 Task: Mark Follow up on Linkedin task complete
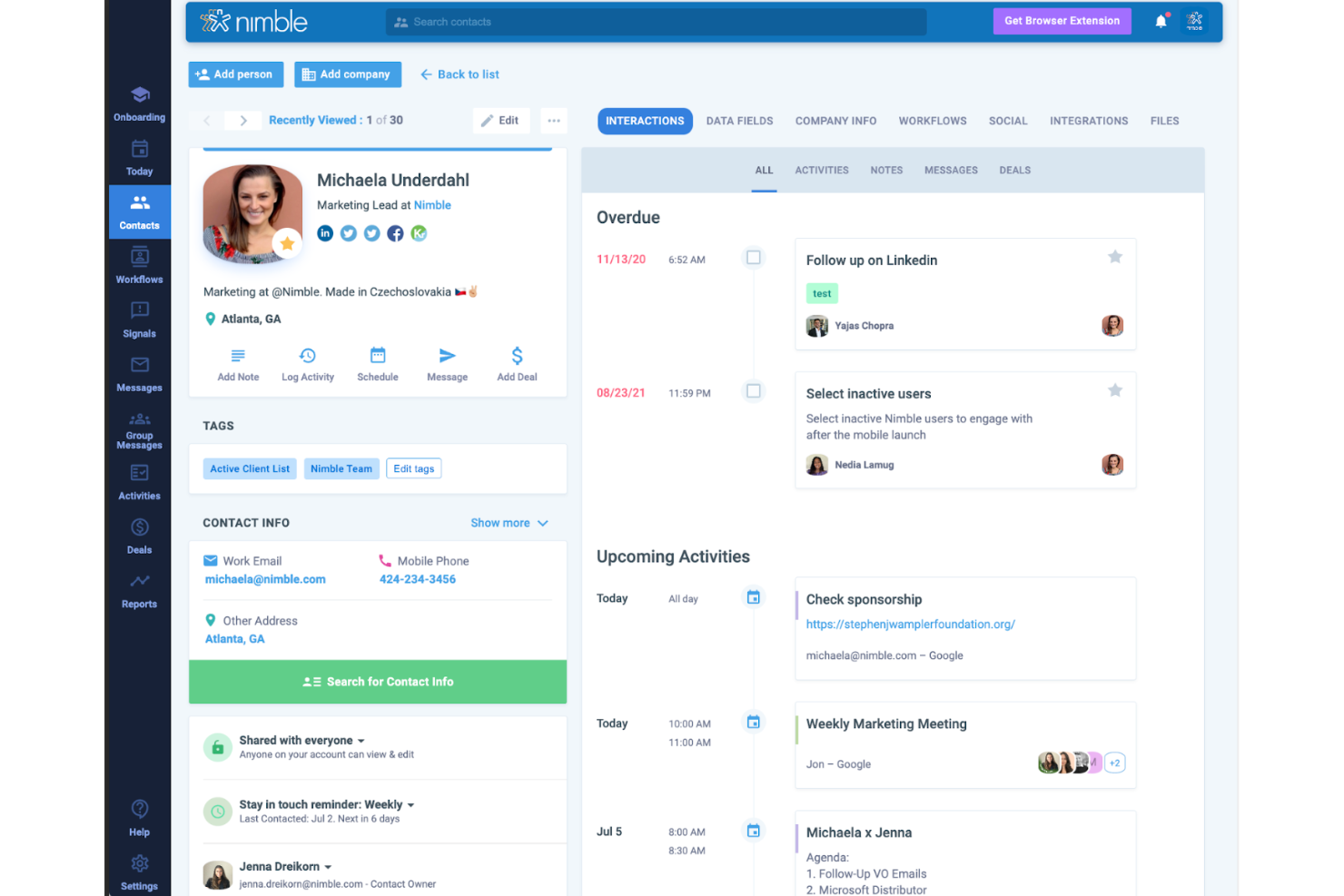point(754,258)
